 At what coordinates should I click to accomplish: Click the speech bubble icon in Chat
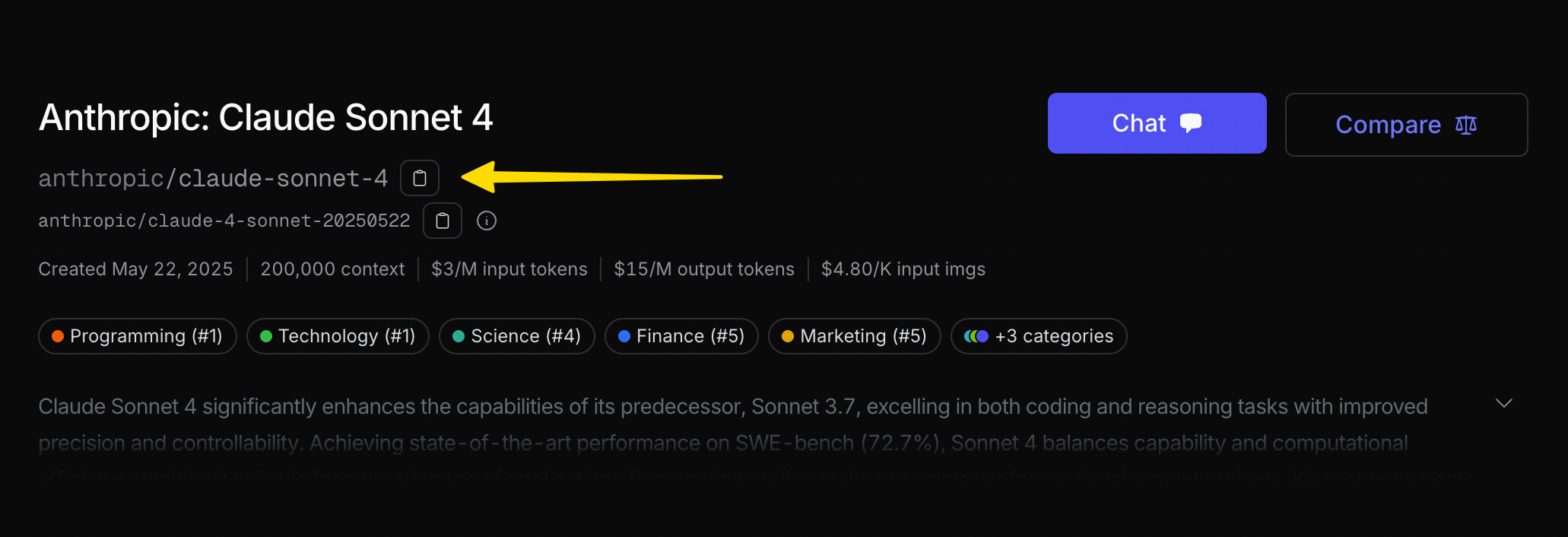coord(1191,122)
